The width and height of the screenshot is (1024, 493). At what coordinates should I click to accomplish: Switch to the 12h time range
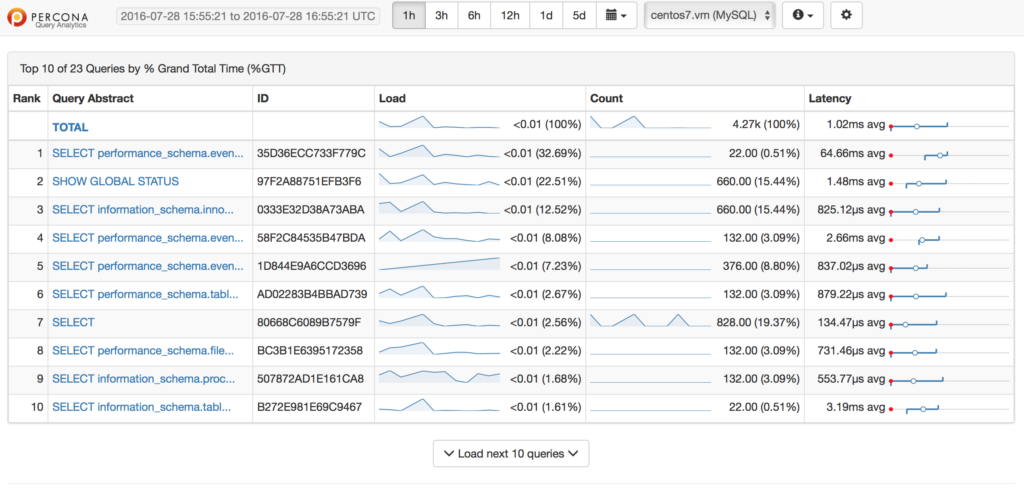pos(510,16)
